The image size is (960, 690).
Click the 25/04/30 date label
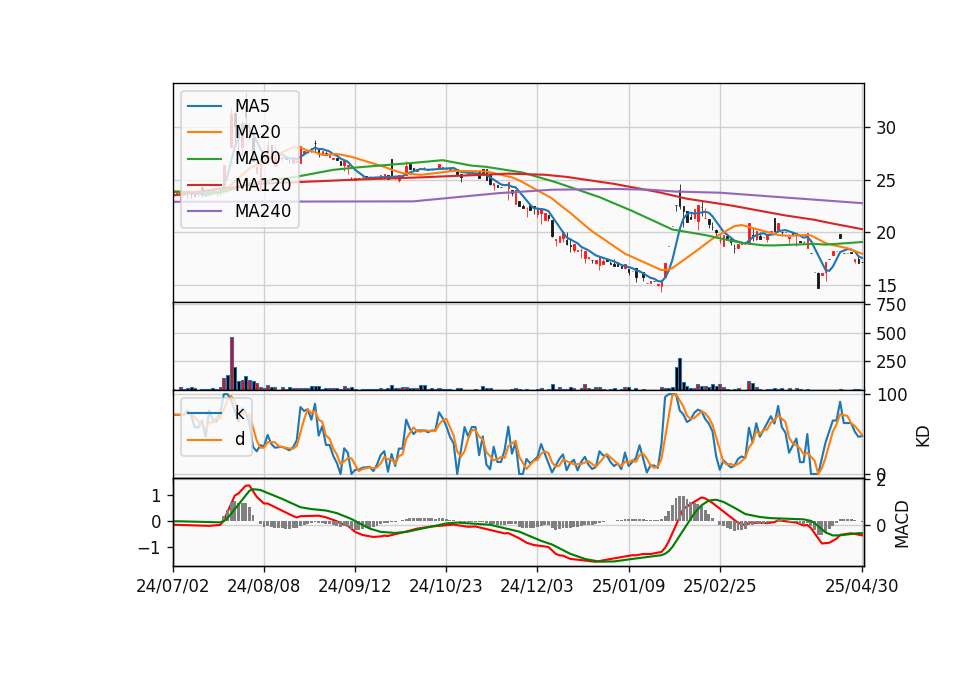point(861,586)
